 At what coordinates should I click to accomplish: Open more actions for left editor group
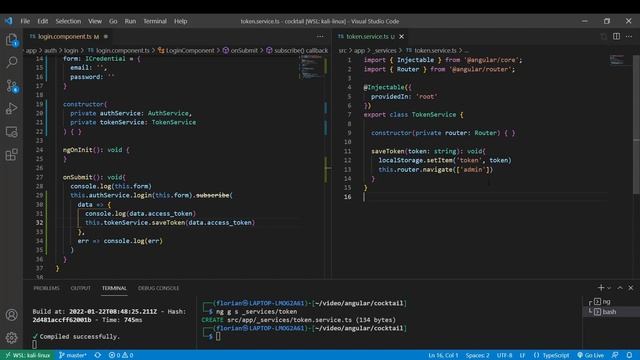pos(320,36)
